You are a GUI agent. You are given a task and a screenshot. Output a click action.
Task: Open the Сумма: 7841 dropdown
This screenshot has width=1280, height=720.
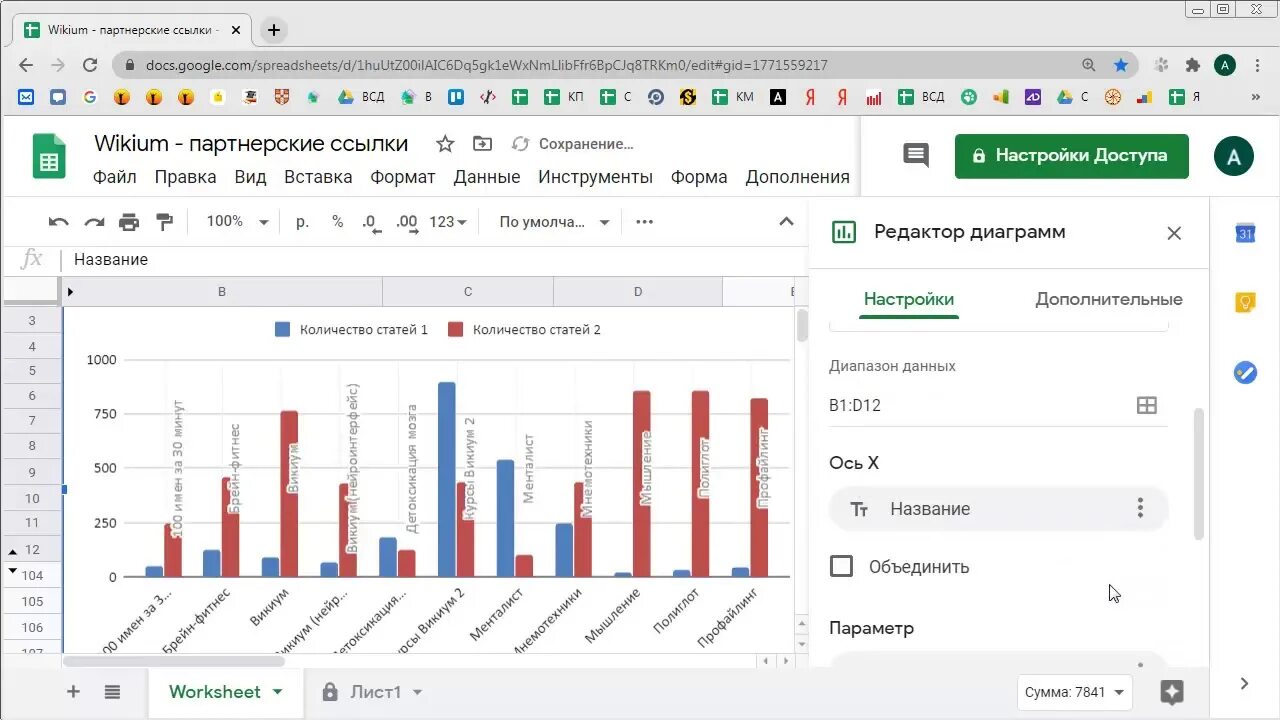click(x=1076, y=692)
